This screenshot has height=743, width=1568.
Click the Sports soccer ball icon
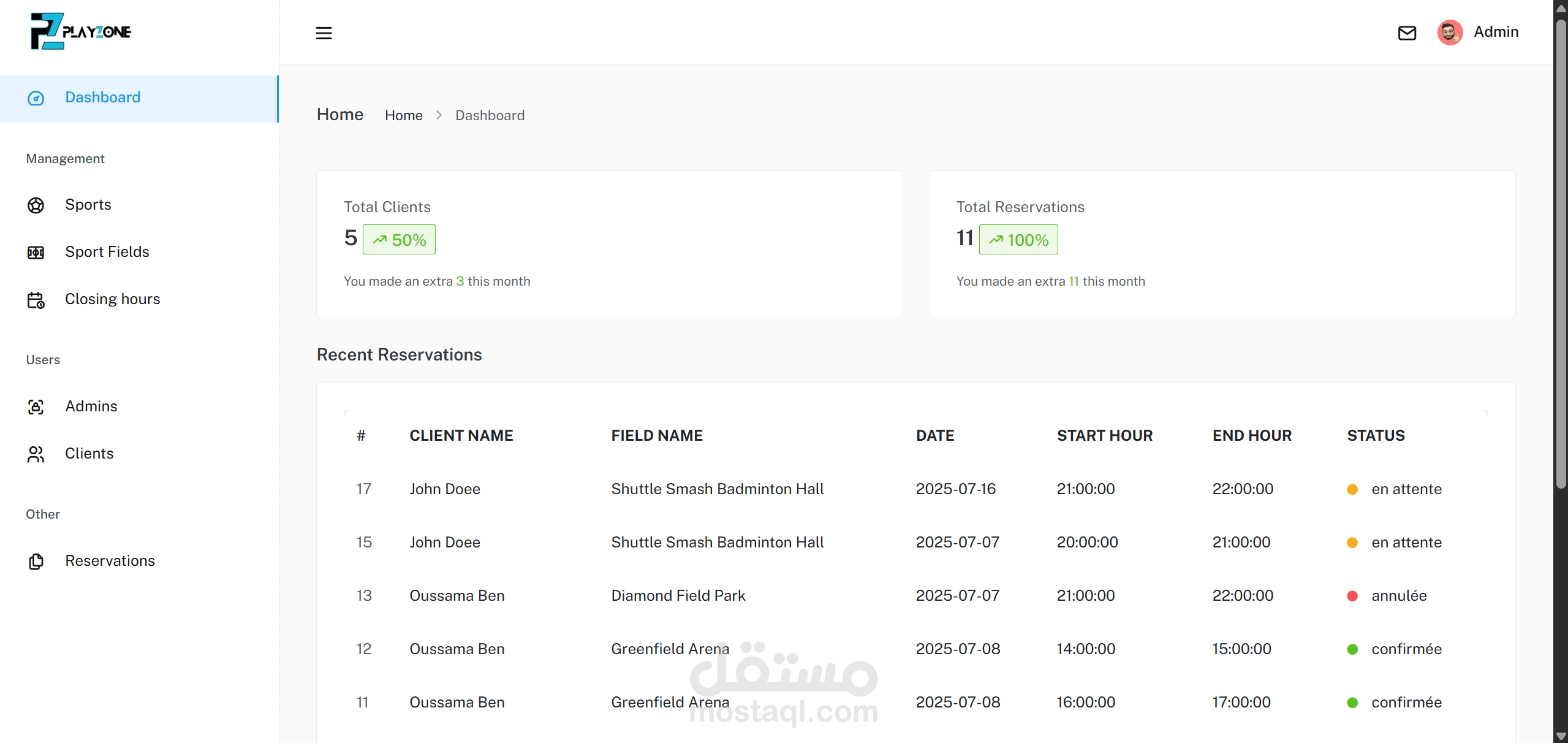pyautogui.click(x=36, y=205)
